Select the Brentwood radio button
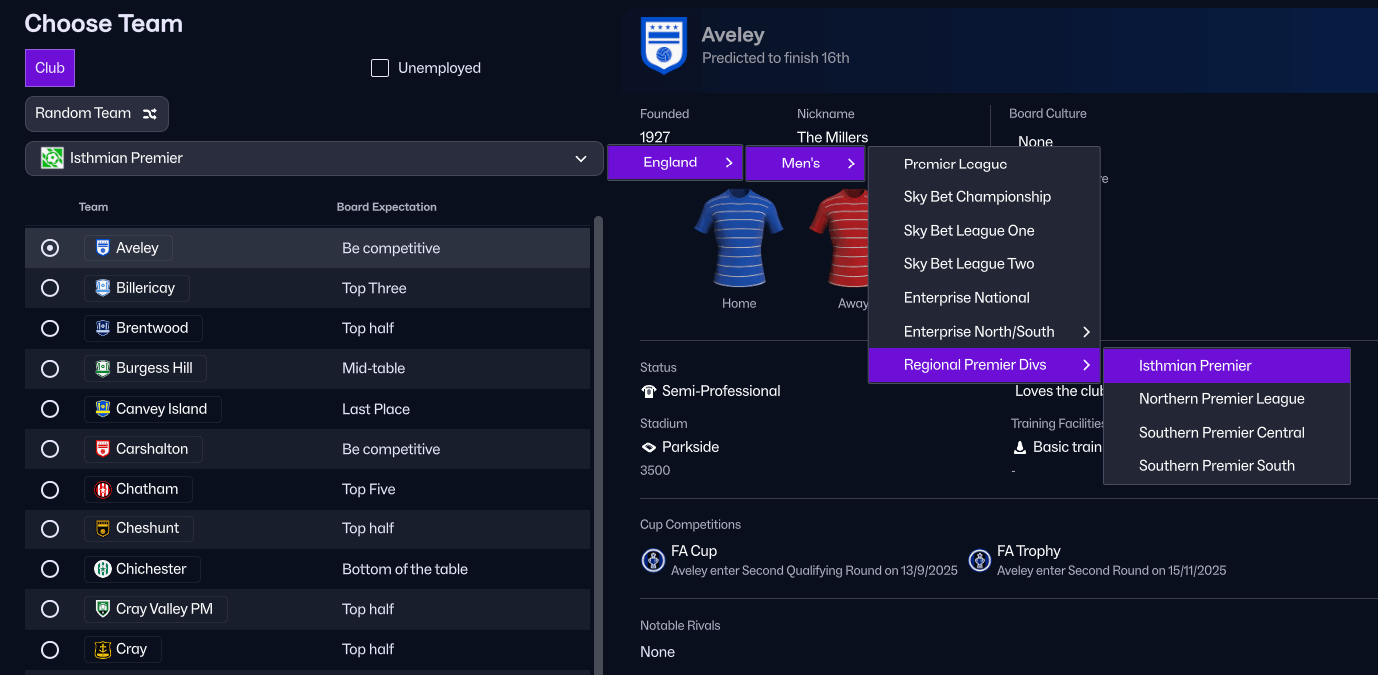This screenshot has height=675, width=1378. point(50,328)
